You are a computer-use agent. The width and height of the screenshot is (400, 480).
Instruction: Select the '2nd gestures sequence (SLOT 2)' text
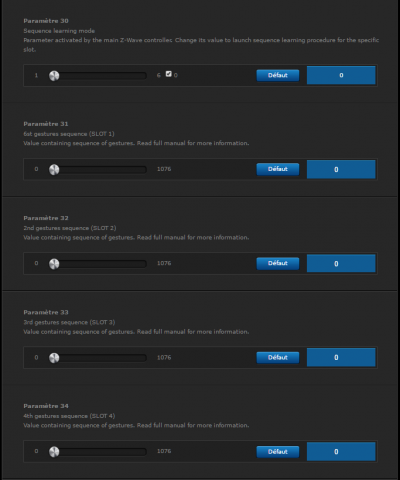(x=70, y=228)
